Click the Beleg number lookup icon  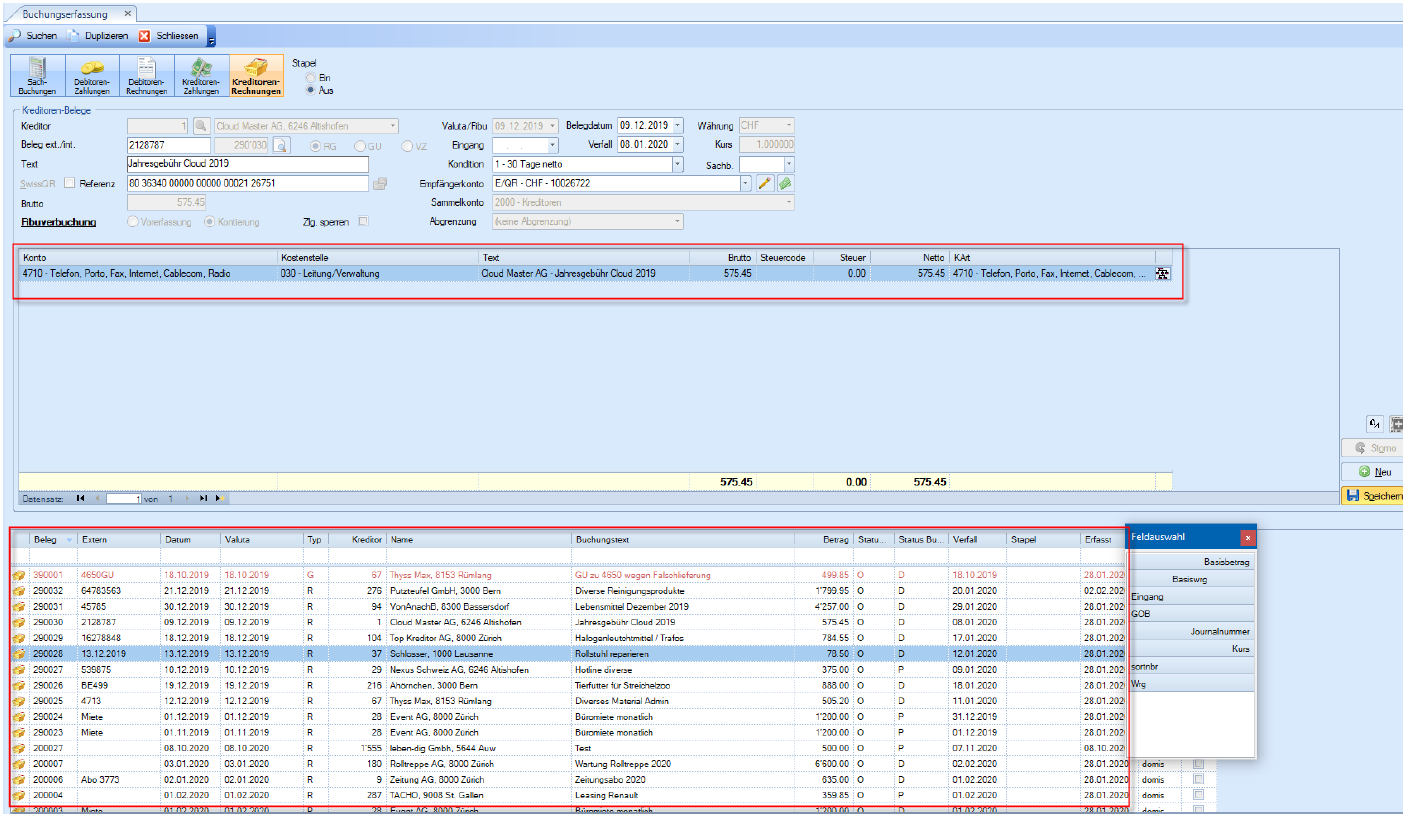pos(281,145)
